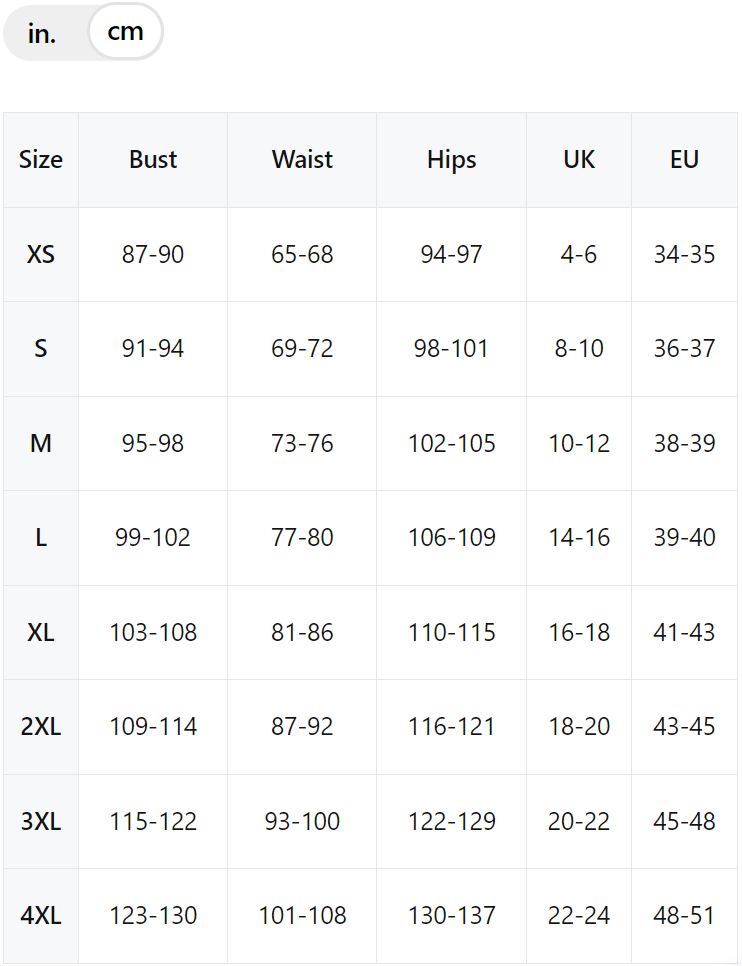This screenshot has width=742, height=966.
Task: Click the 87-90 bust measurement cell
Action: [153, 254]
